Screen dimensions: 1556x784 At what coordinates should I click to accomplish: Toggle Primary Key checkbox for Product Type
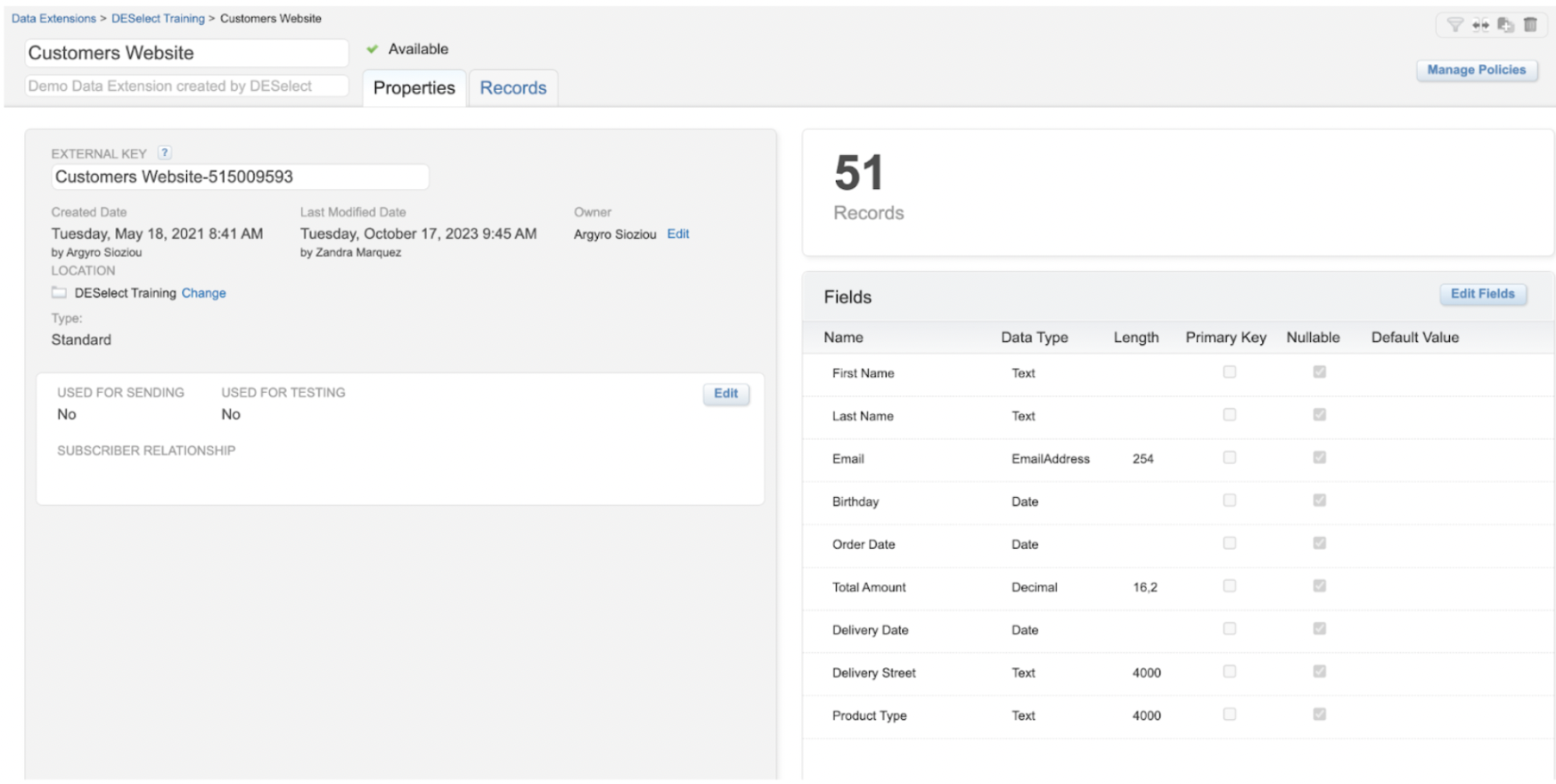1230,715
